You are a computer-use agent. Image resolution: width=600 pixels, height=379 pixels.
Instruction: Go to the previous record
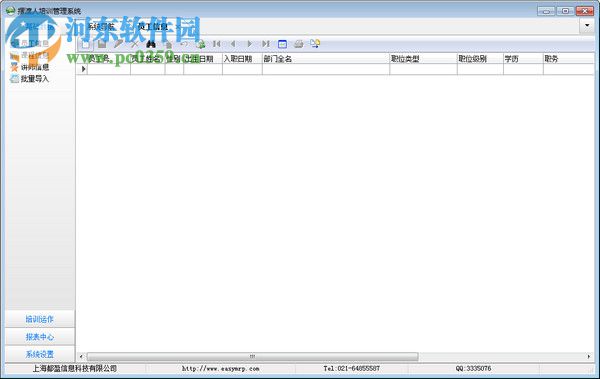[233, 44]
